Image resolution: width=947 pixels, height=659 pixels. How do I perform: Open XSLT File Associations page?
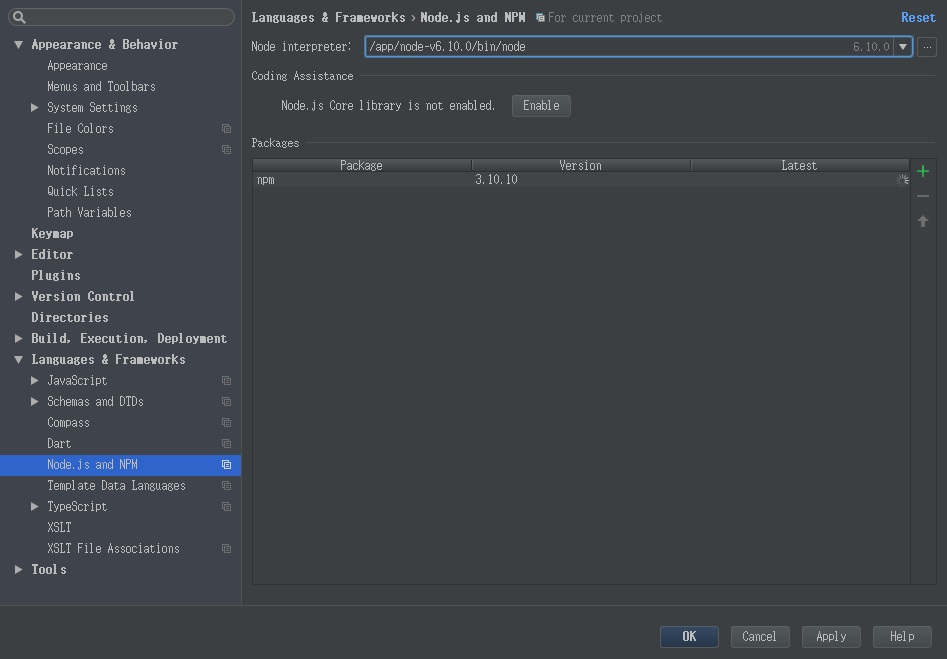114,548
